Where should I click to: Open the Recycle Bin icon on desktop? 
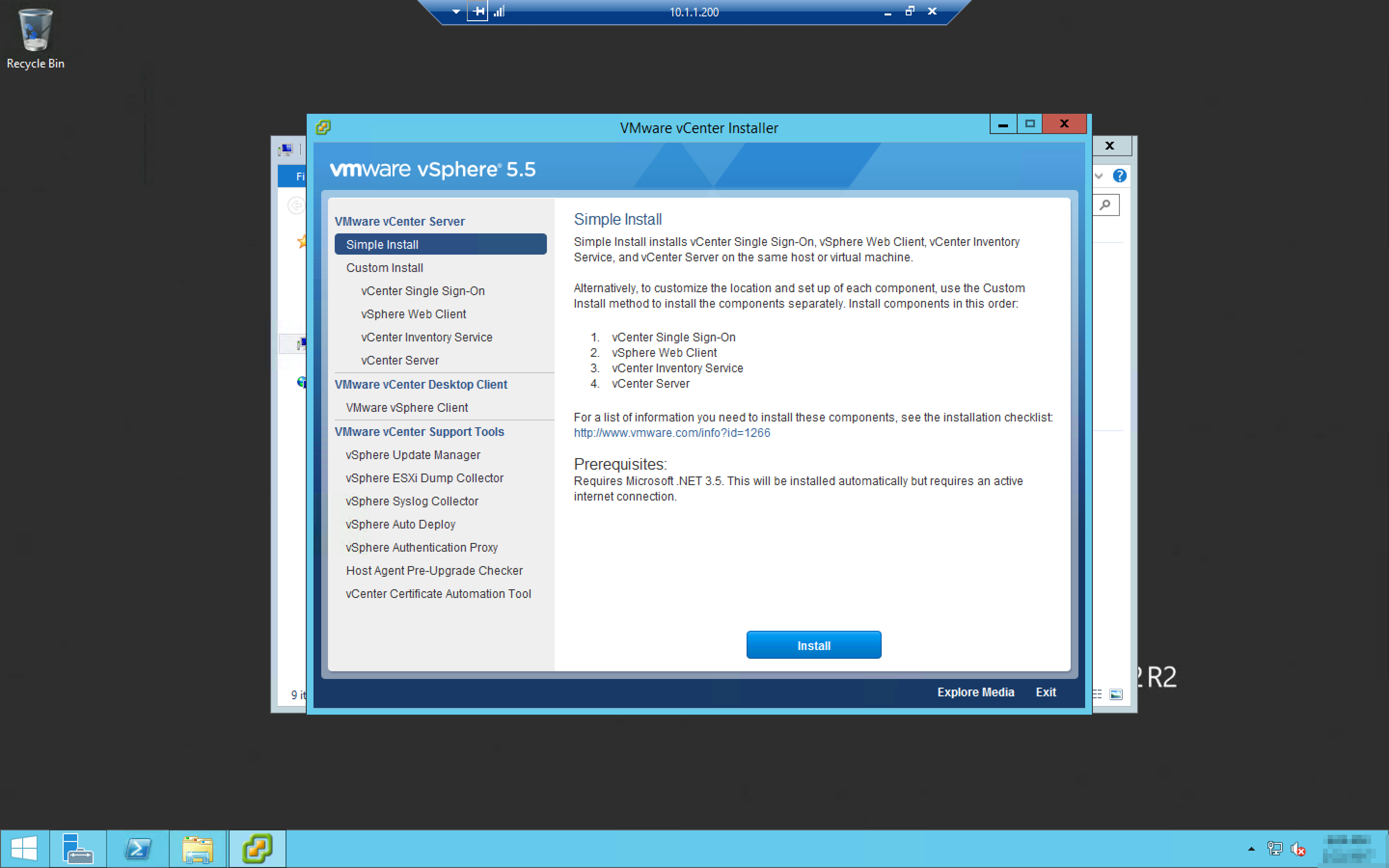36,39
